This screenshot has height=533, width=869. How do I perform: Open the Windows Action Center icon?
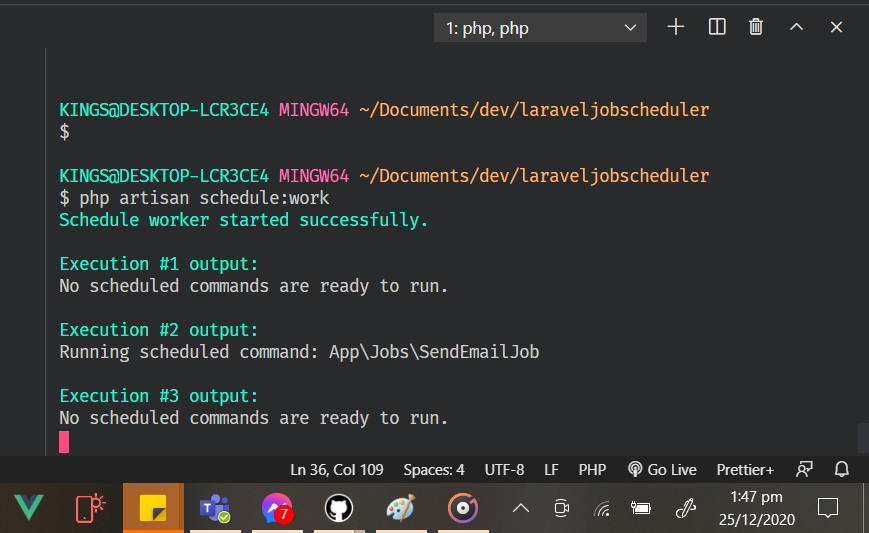(x=828, y=508)
